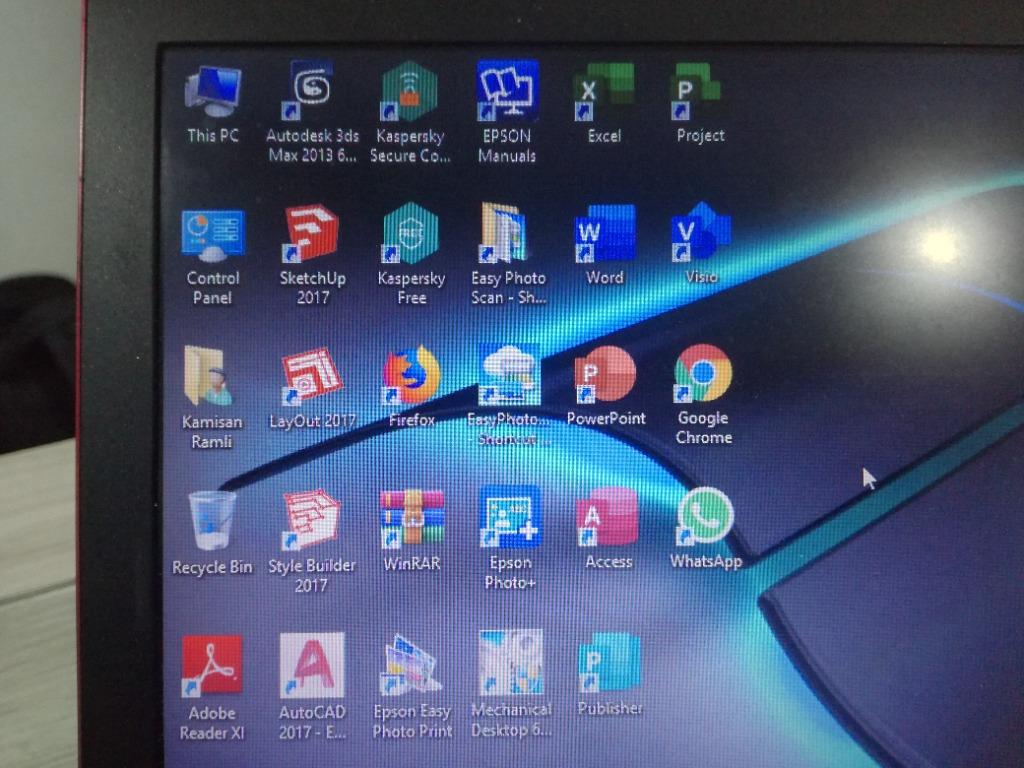The image size is (1024, 768).
Task: Click the SketchUp 2017 shortcut
Action: (311, 235)
